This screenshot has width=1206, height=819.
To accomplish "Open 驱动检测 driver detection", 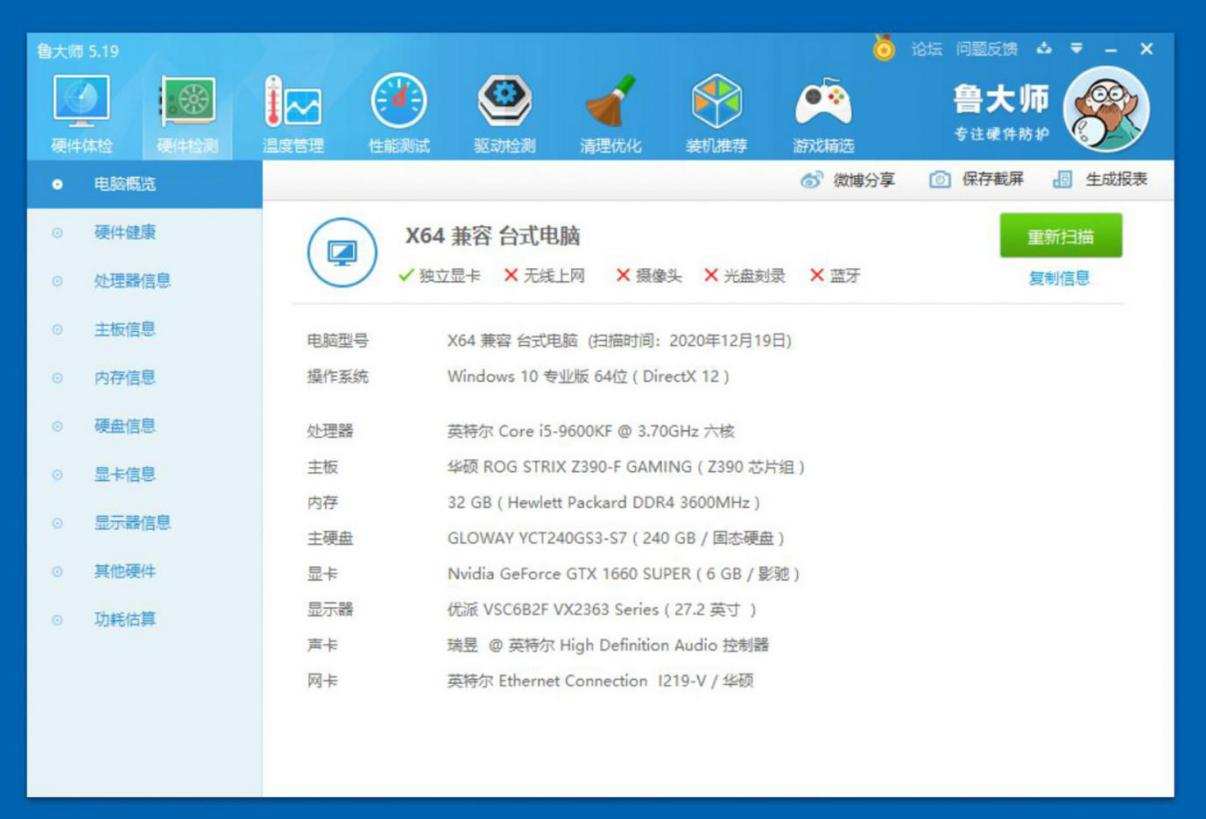I will click(504, 113).
